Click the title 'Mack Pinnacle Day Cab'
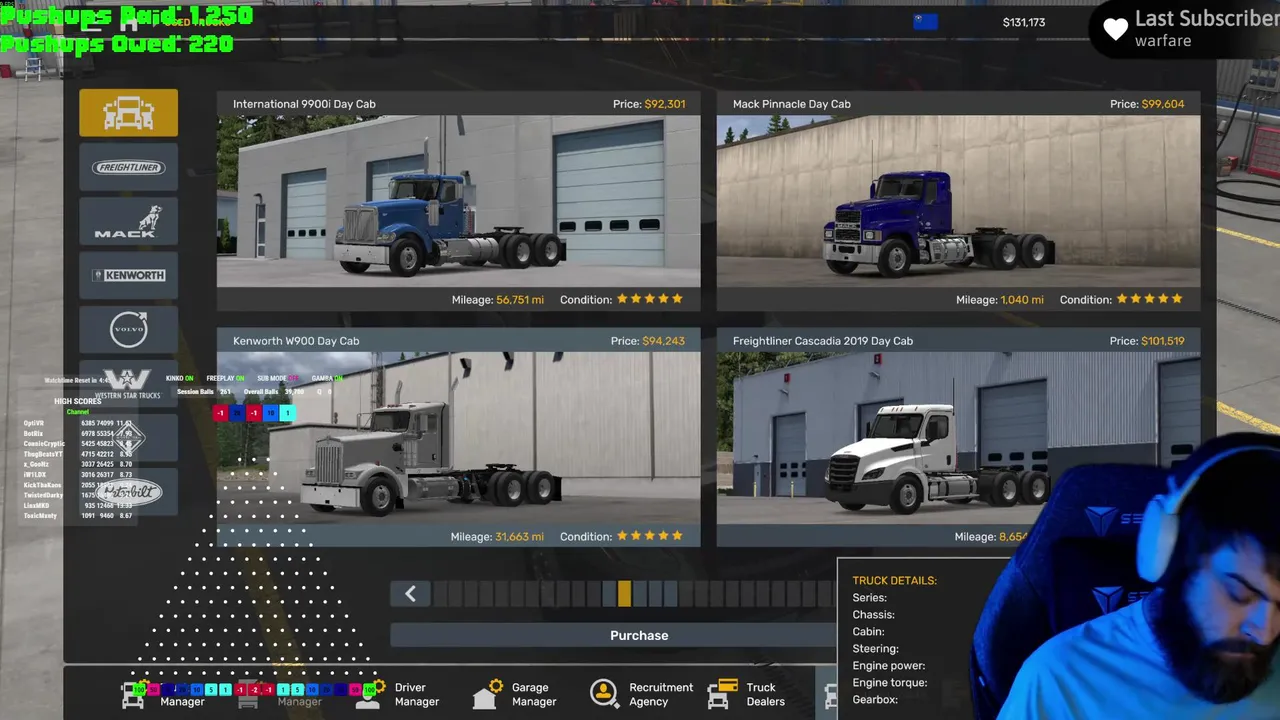 tap(792, 104)
